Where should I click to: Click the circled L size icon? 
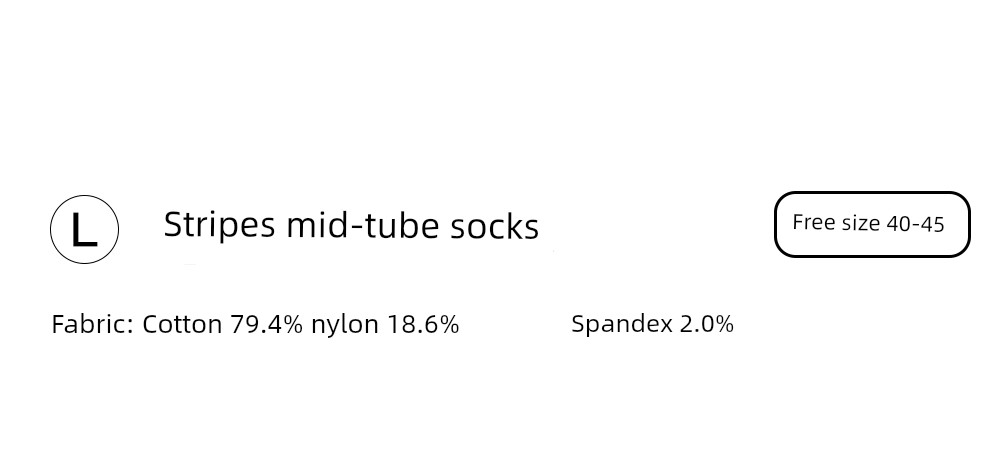pyautogui.click(x=84, y=229)
